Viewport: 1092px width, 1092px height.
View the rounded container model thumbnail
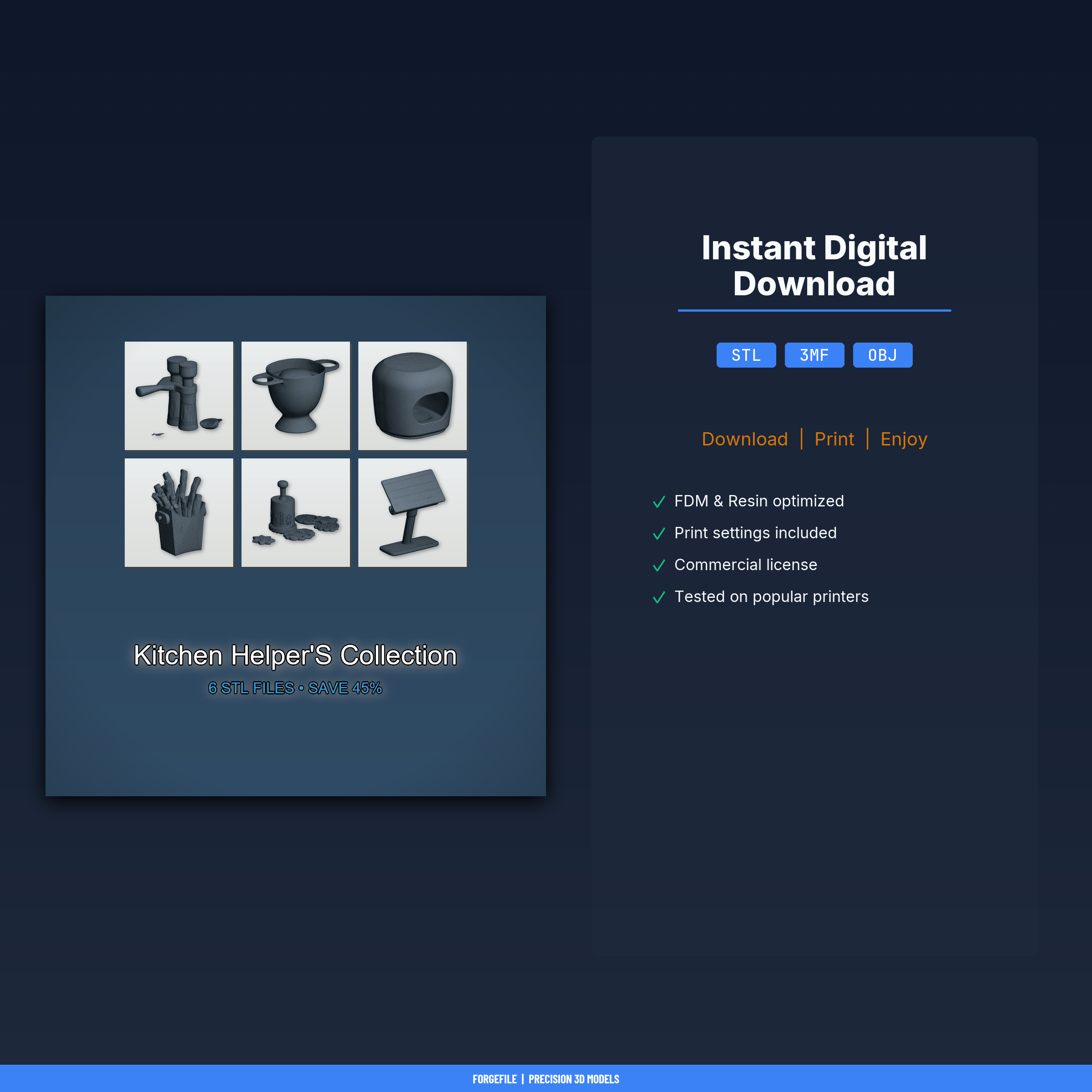click(413, 396)
